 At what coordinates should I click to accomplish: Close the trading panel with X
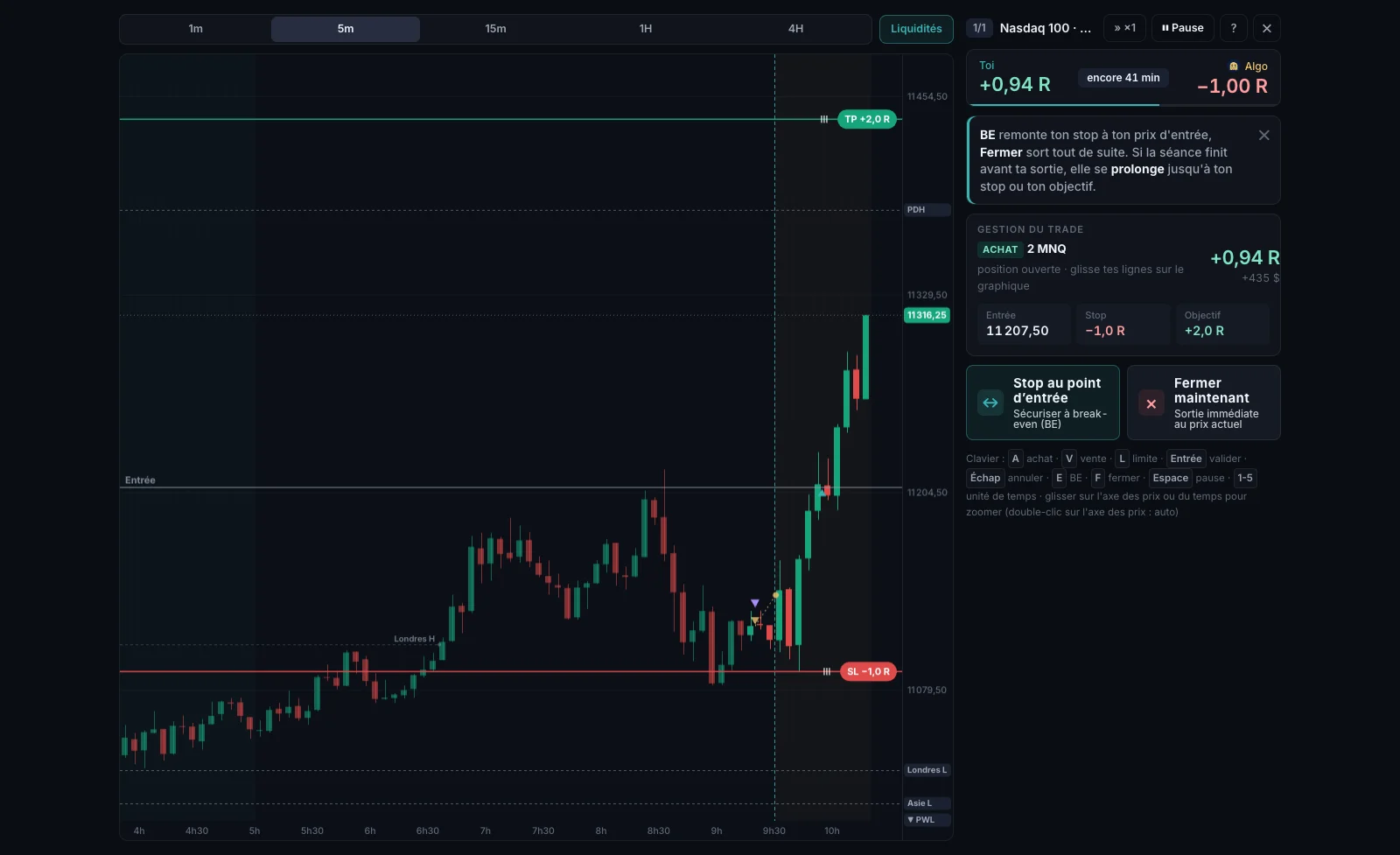click(x=1267, y=28)
